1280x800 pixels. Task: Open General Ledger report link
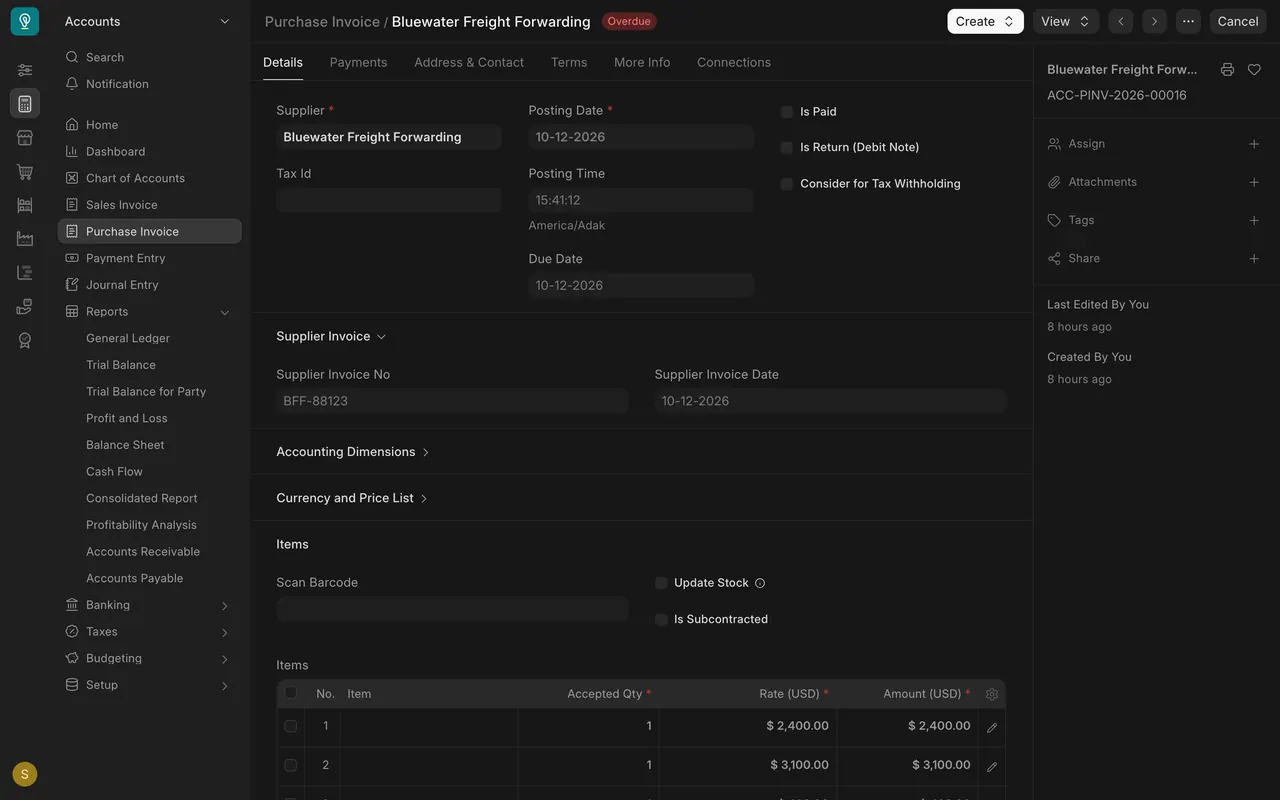pyautogui.click(x=128, y=338)
